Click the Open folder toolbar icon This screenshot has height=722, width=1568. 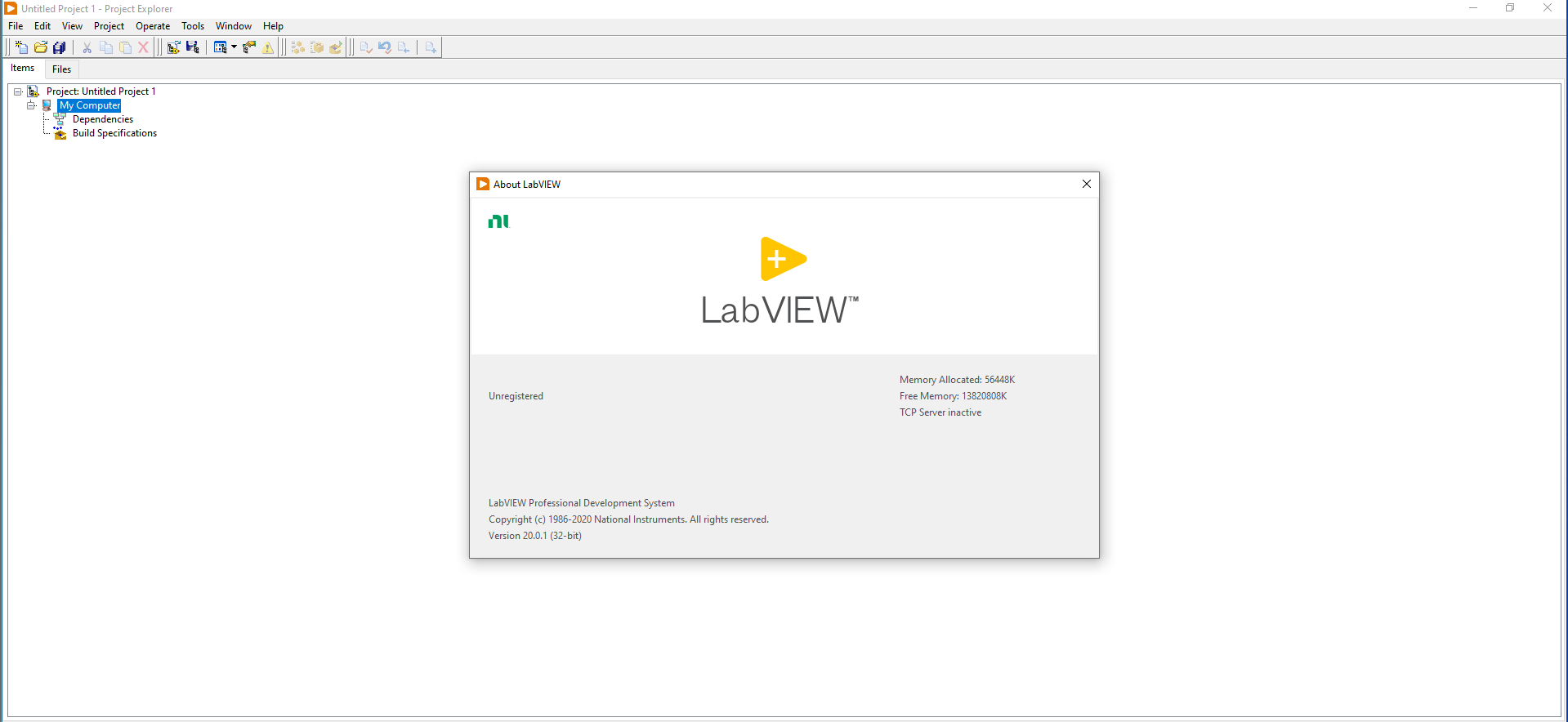click(41, 47)
